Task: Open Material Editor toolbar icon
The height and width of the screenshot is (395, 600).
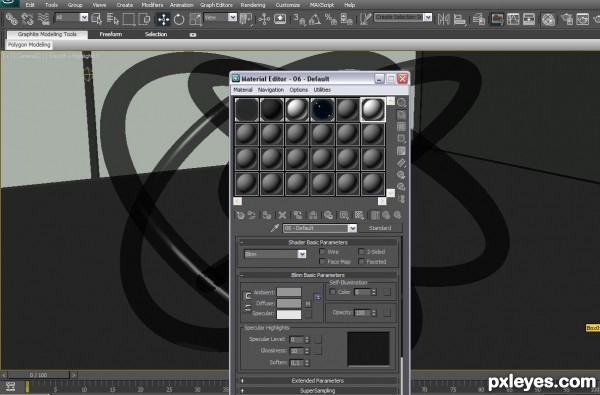Action: (x=548, y=19)
